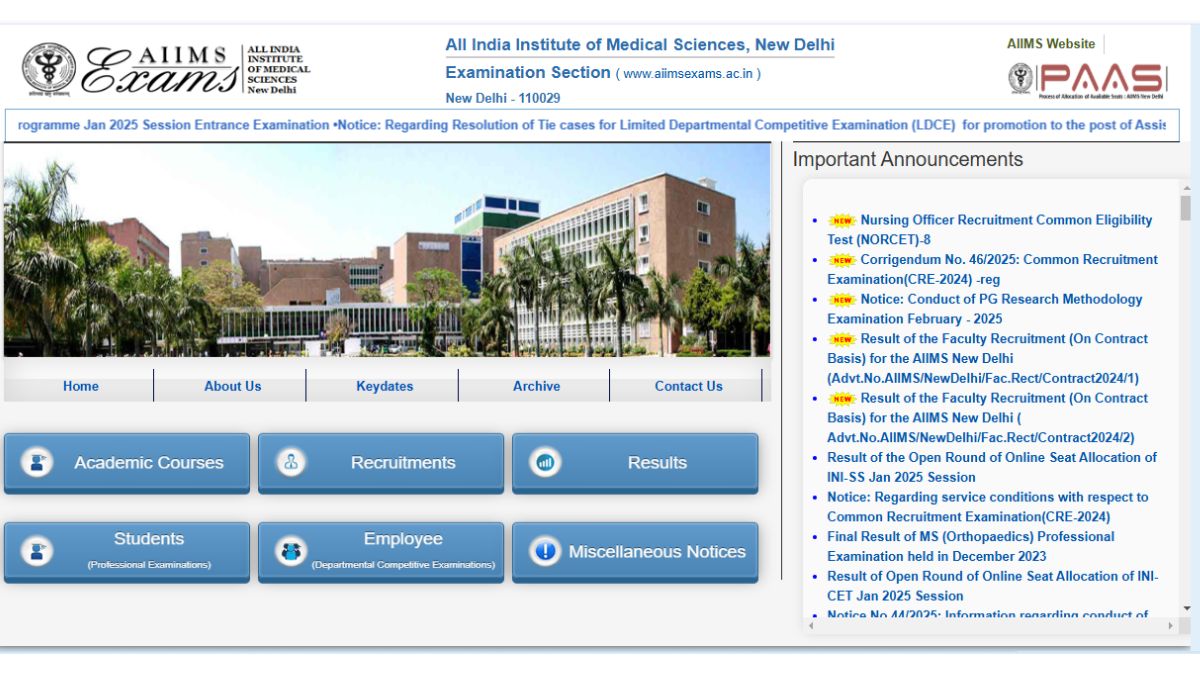This screenshot has height=675, width=1200.
Task: Click the Miscellaneous Notices exclamation icon
Action: (x=544, y=551)
